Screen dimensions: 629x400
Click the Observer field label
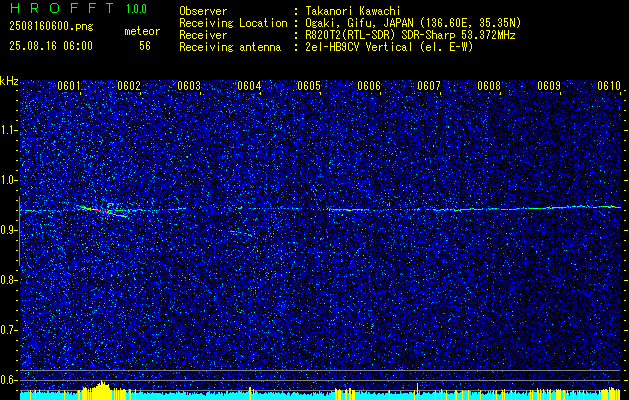coord(203,11)
